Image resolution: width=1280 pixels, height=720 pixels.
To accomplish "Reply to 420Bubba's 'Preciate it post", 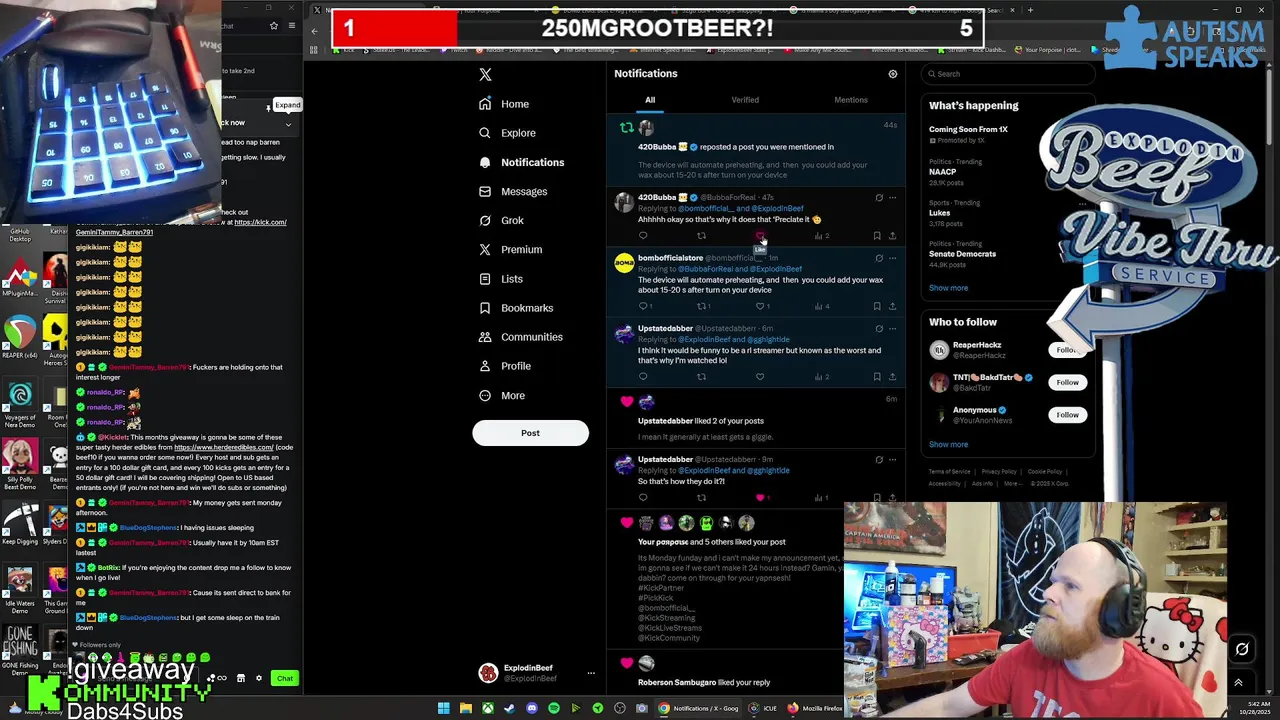I will [643, 236].
